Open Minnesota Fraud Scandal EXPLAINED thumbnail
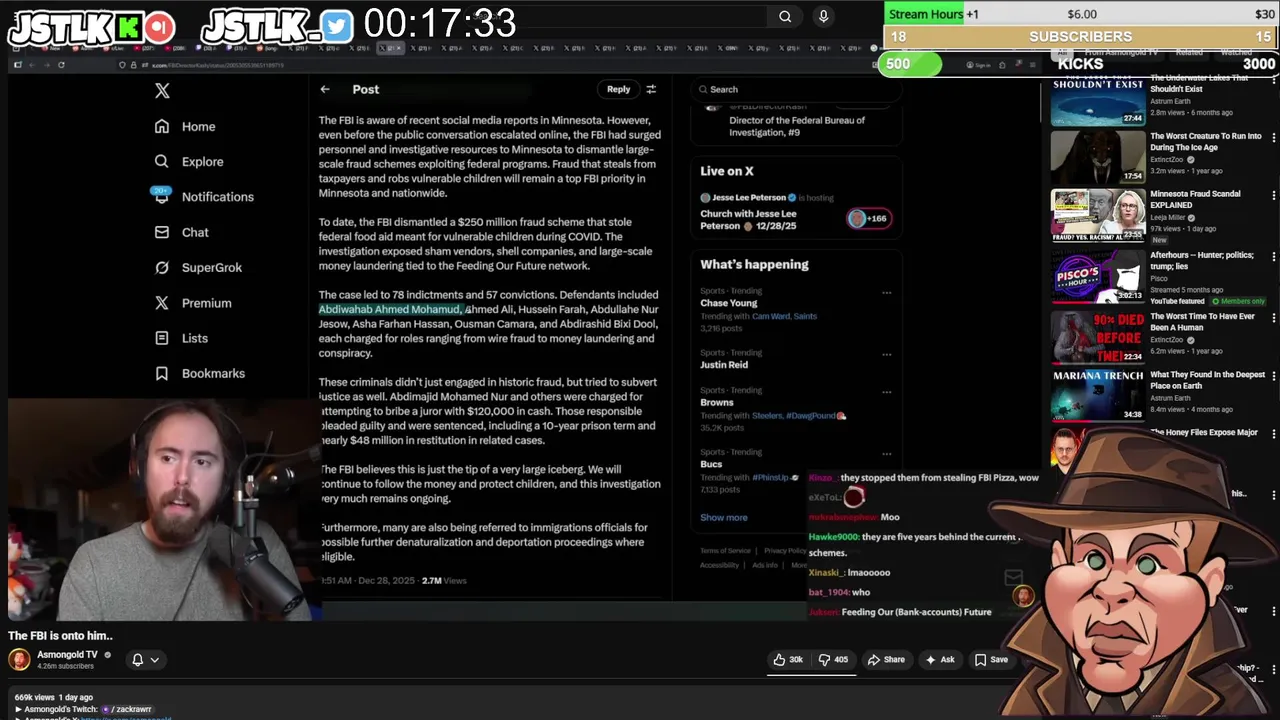The width and height of the screenshot is (1280, 720). 1098,215
